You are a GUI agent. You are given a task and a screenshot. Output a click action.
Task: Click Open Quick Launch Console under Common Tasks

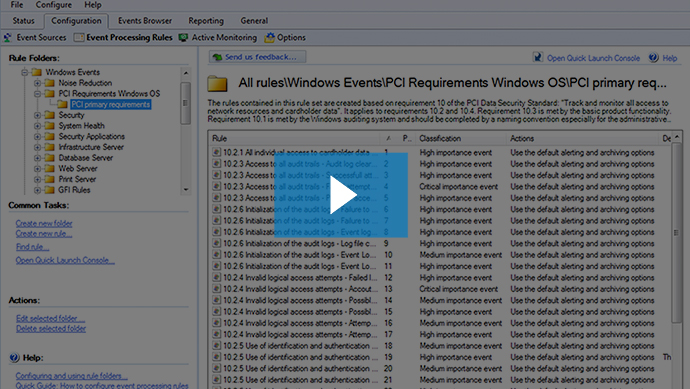click(65, 260)
